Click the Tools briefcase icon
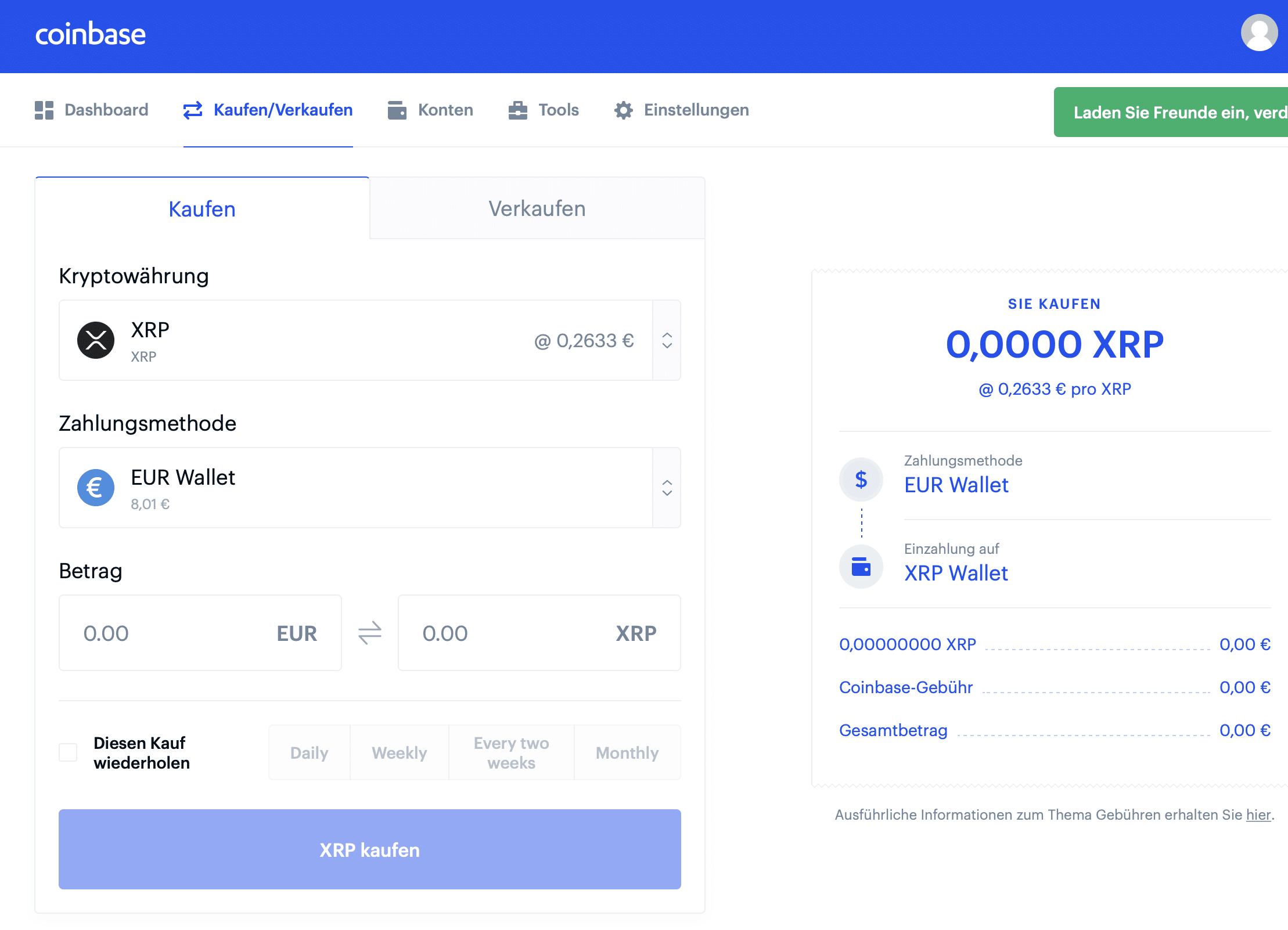Screen dimensions: 1288x930 click(x=517, y=110)
